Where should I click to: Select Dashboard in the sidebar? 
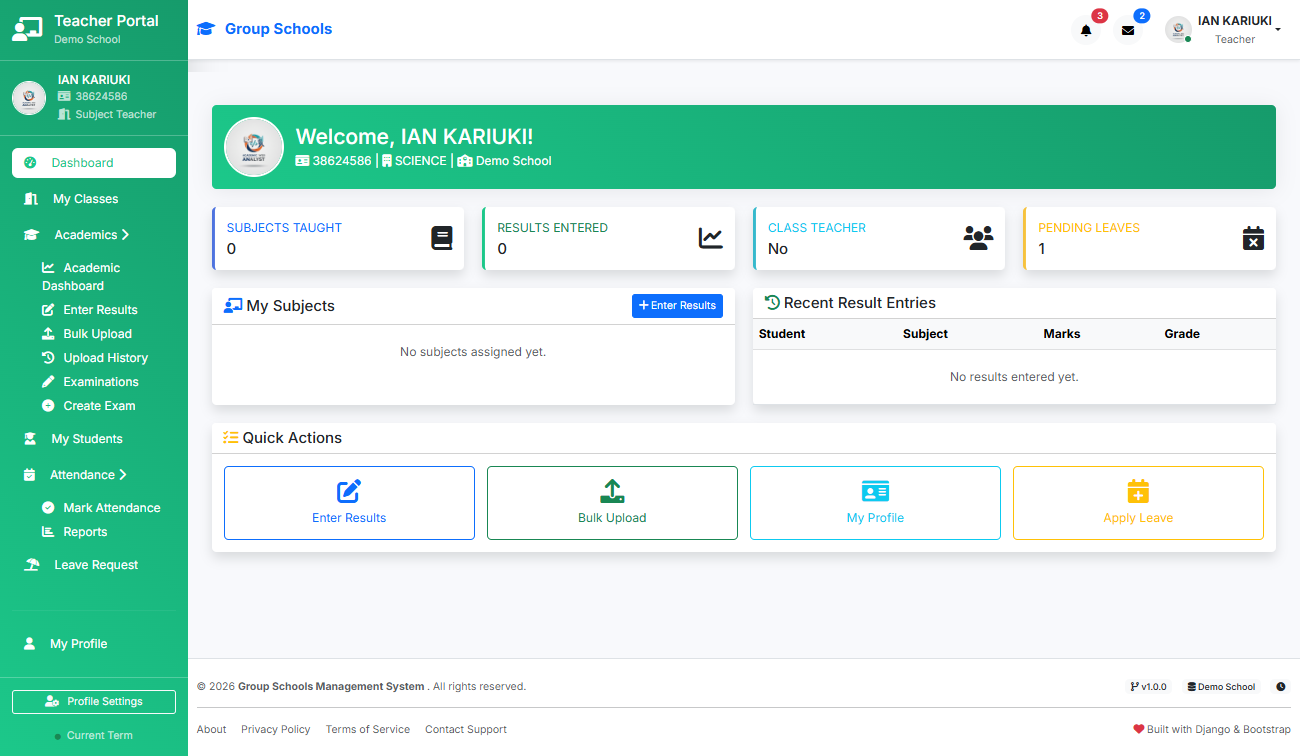coord(94,163)
